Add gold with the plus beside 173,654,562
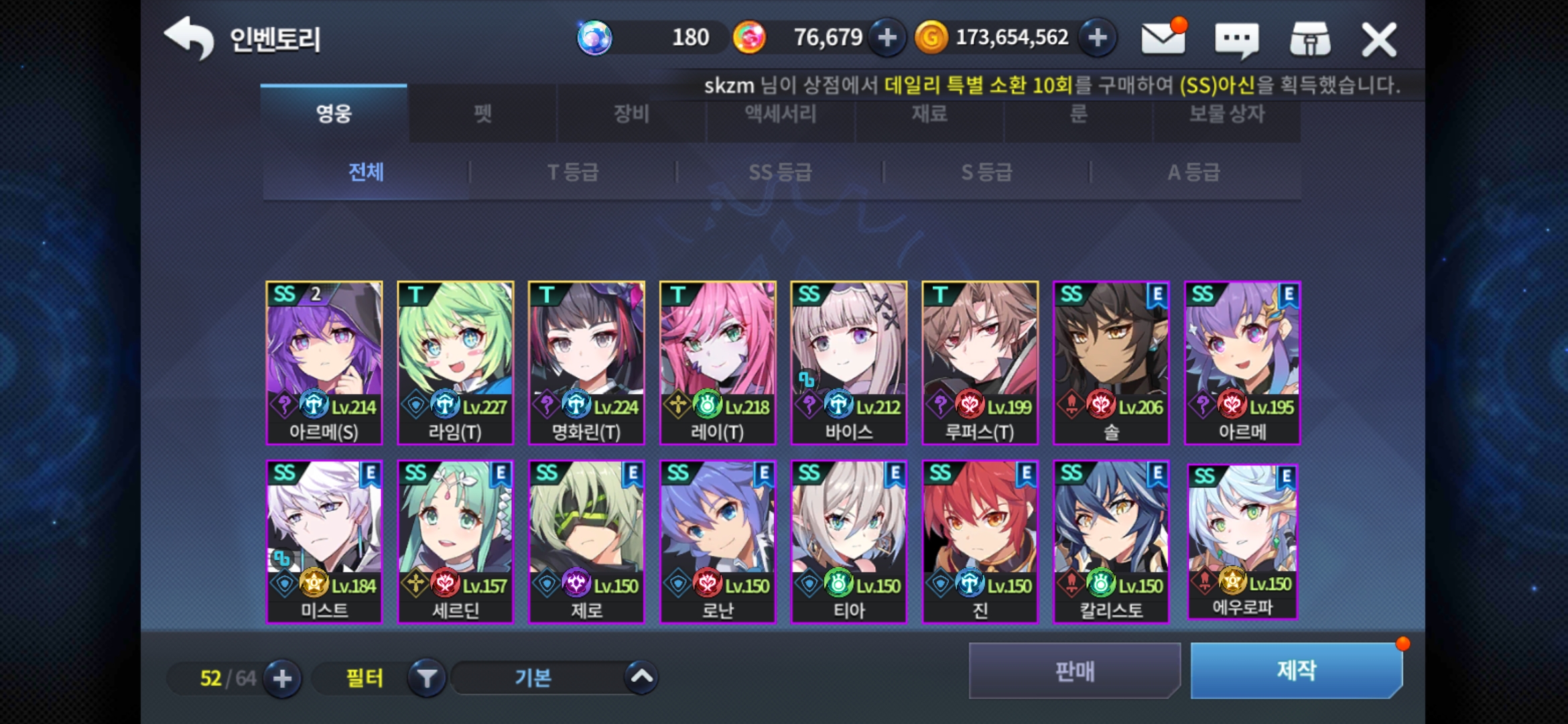Screen dimensions: 1568x724 tap(1097, 38)
